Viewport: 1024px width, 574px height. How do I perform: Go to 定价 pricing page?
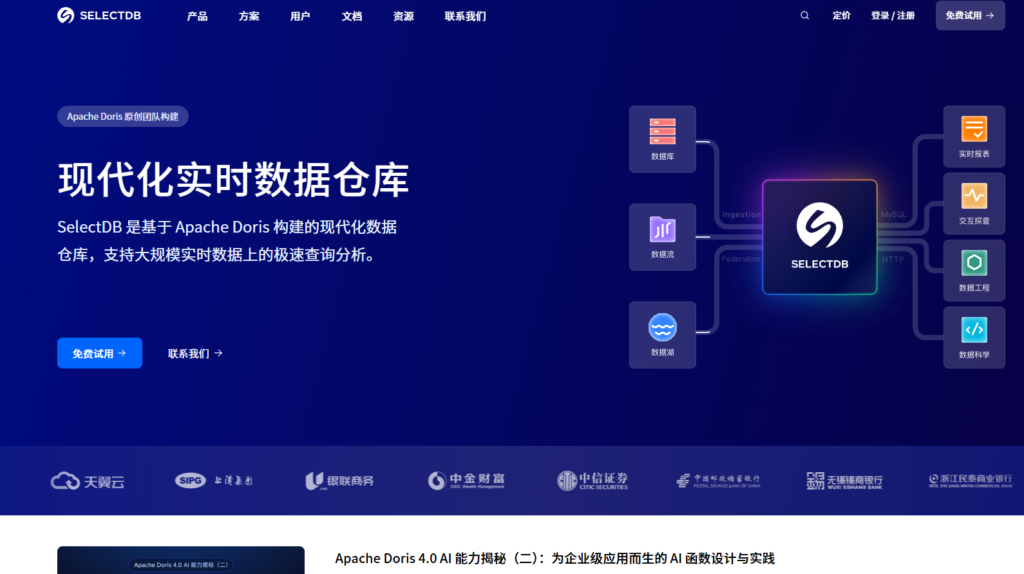pos(842,16)
